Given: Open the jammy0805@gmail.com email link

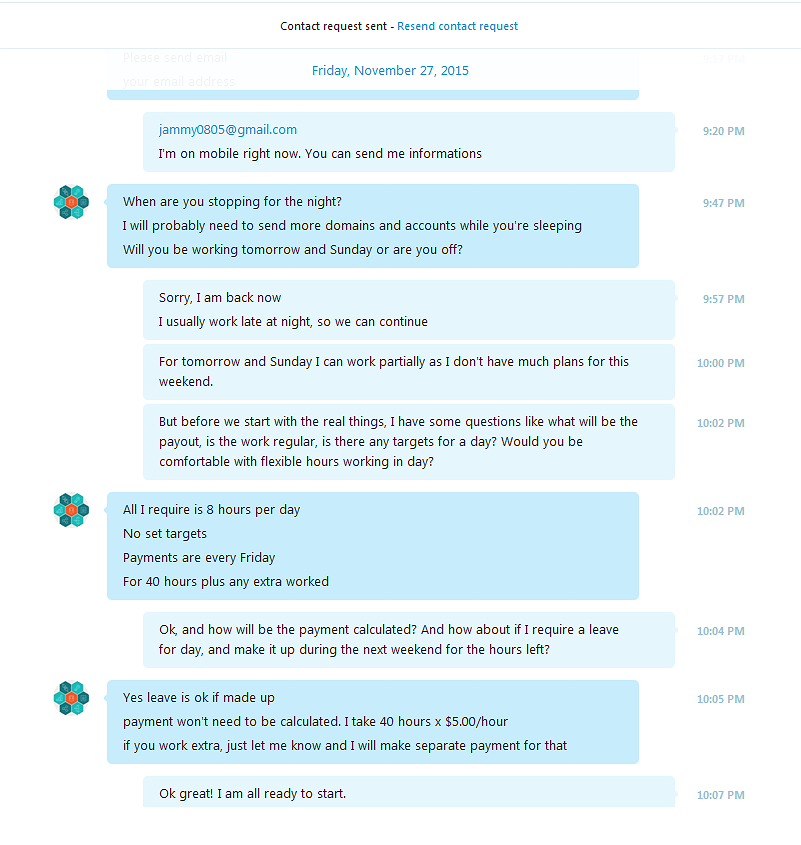Looking at the screenshot, I should tap(227, 129).
